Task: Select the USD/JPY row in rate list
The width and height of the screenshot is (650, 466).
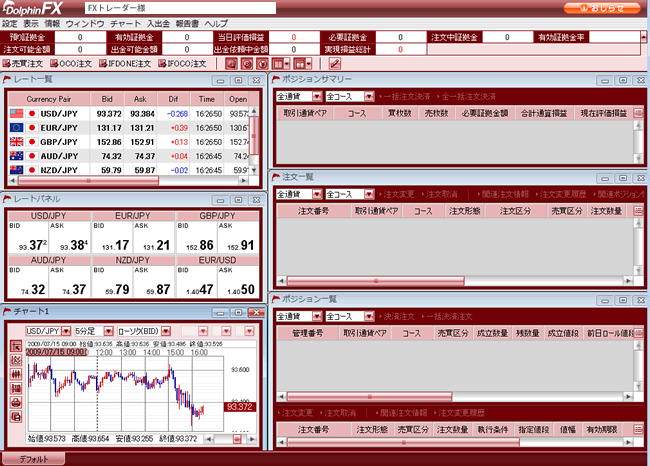Action: (129, 114)
